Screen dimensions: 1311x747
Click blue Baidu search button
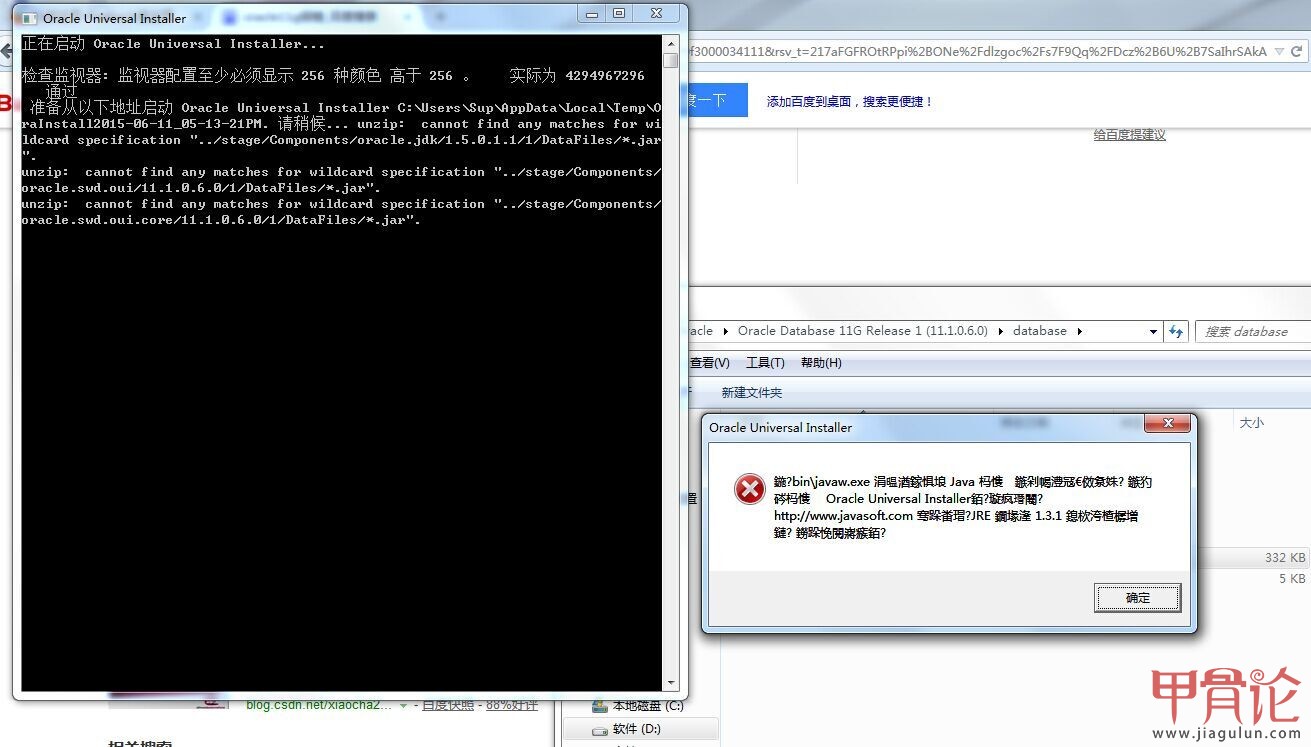(x=716, y=100)
